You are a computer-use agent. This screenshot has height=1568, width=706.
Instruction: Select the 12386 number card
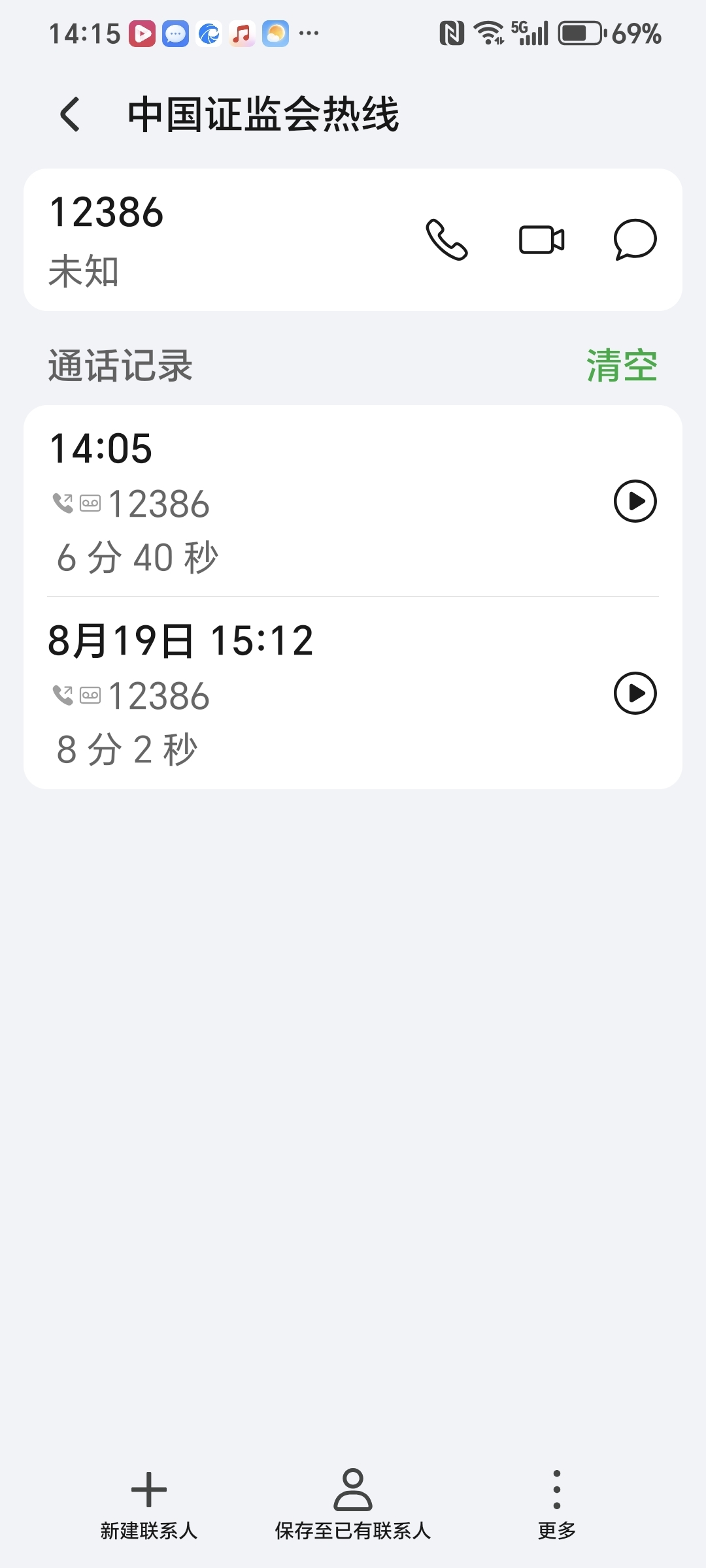coord(353,240)
